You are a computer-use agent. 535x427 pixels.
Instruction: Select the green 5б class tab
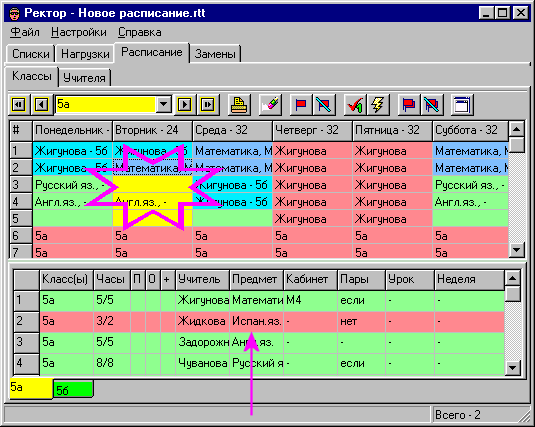[73, 389]
